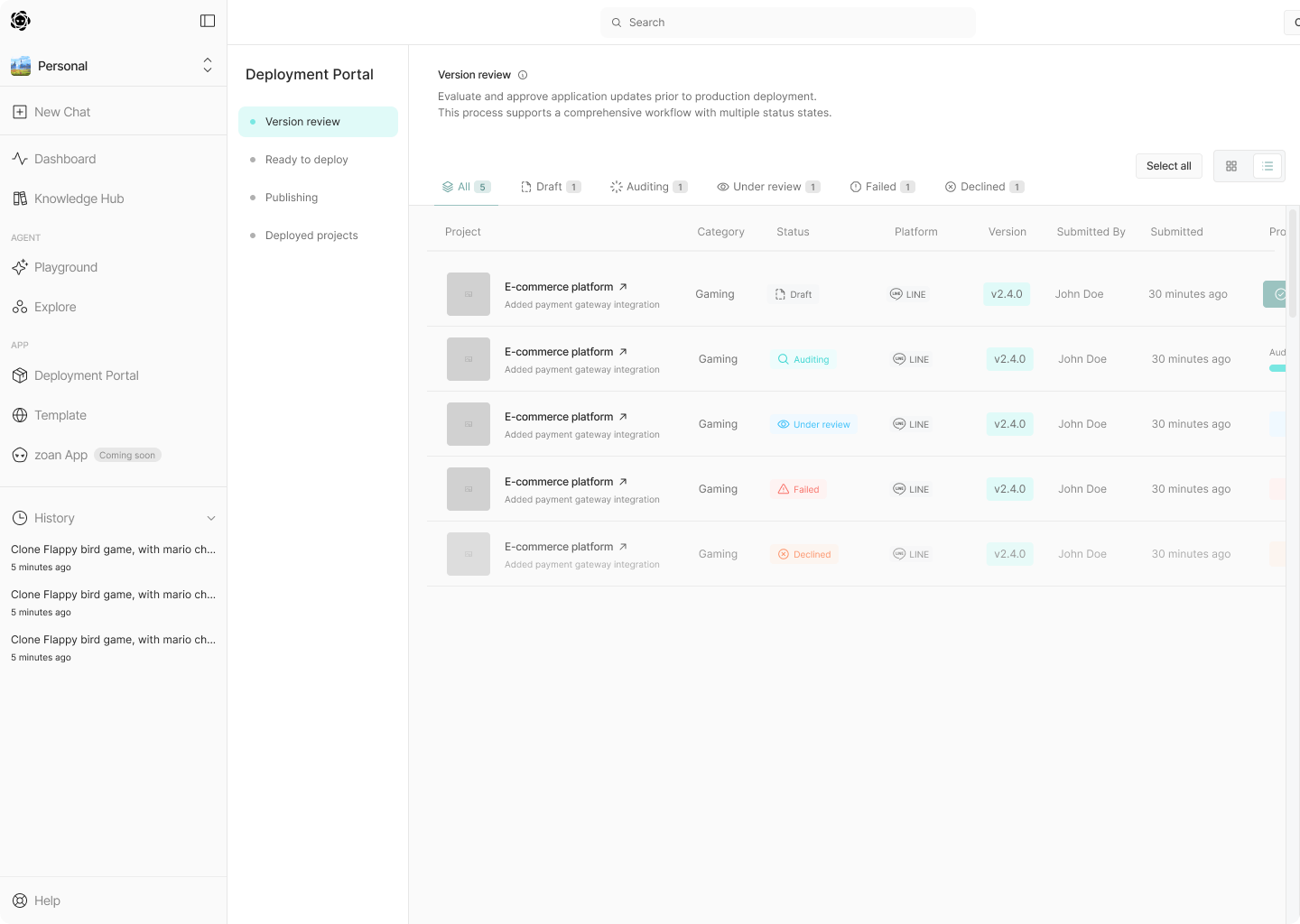Open the first Flappy bird chat history
Viewport: 1300px width, 924px height.
[x=113, y=558]
